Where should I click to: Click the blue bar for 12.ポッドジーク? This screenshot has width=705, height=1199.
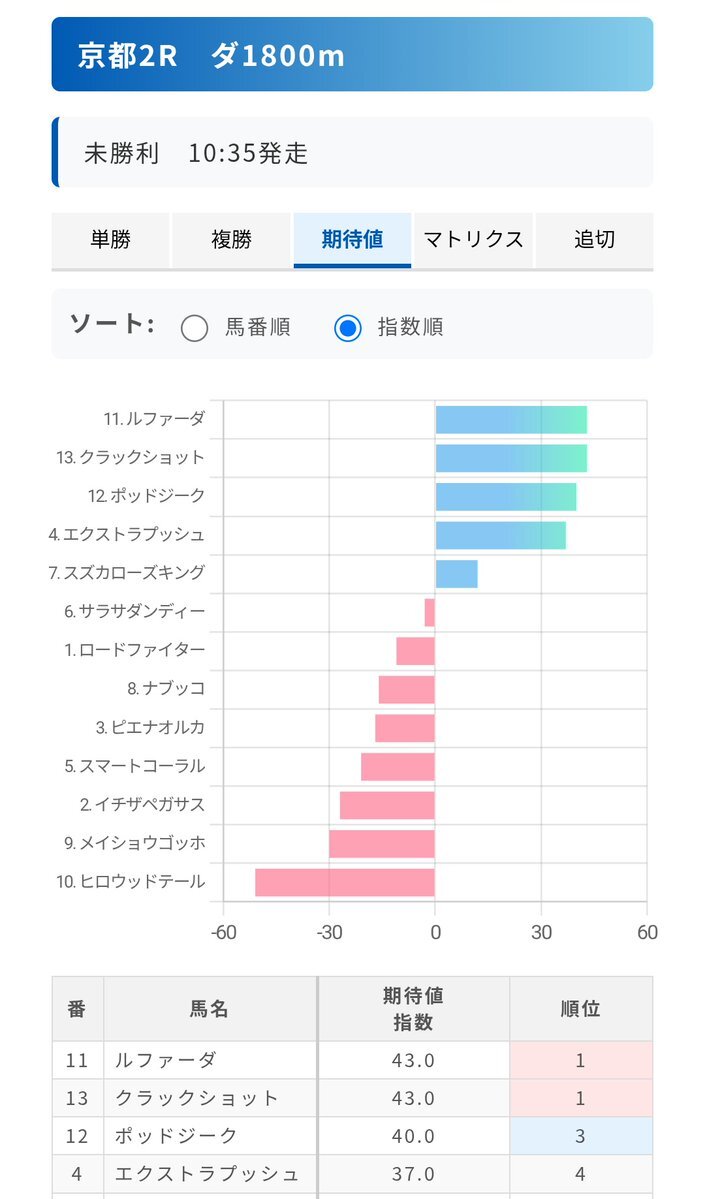pyautogui.click(x=505, y=497)
